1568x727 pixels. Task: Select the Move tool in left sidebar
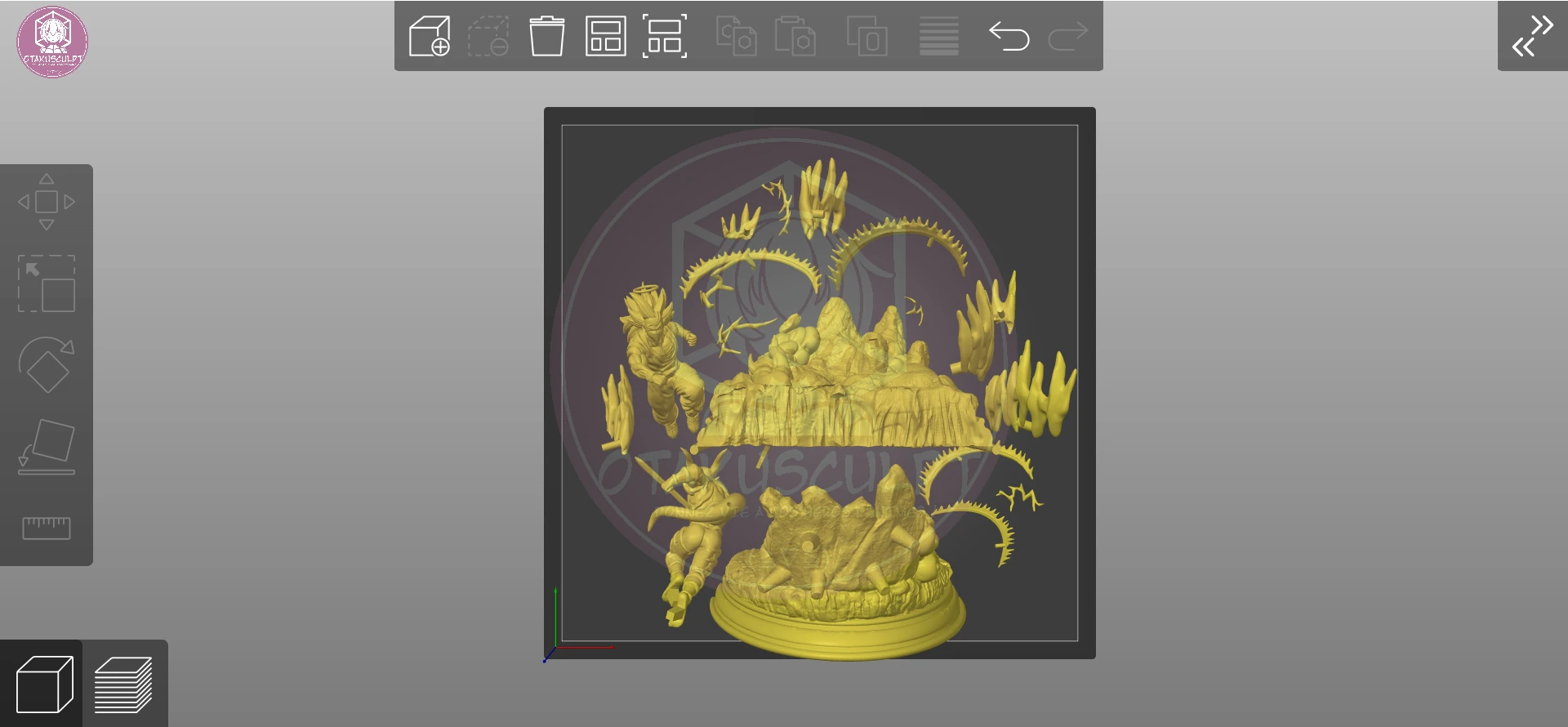tap(47, 202)
